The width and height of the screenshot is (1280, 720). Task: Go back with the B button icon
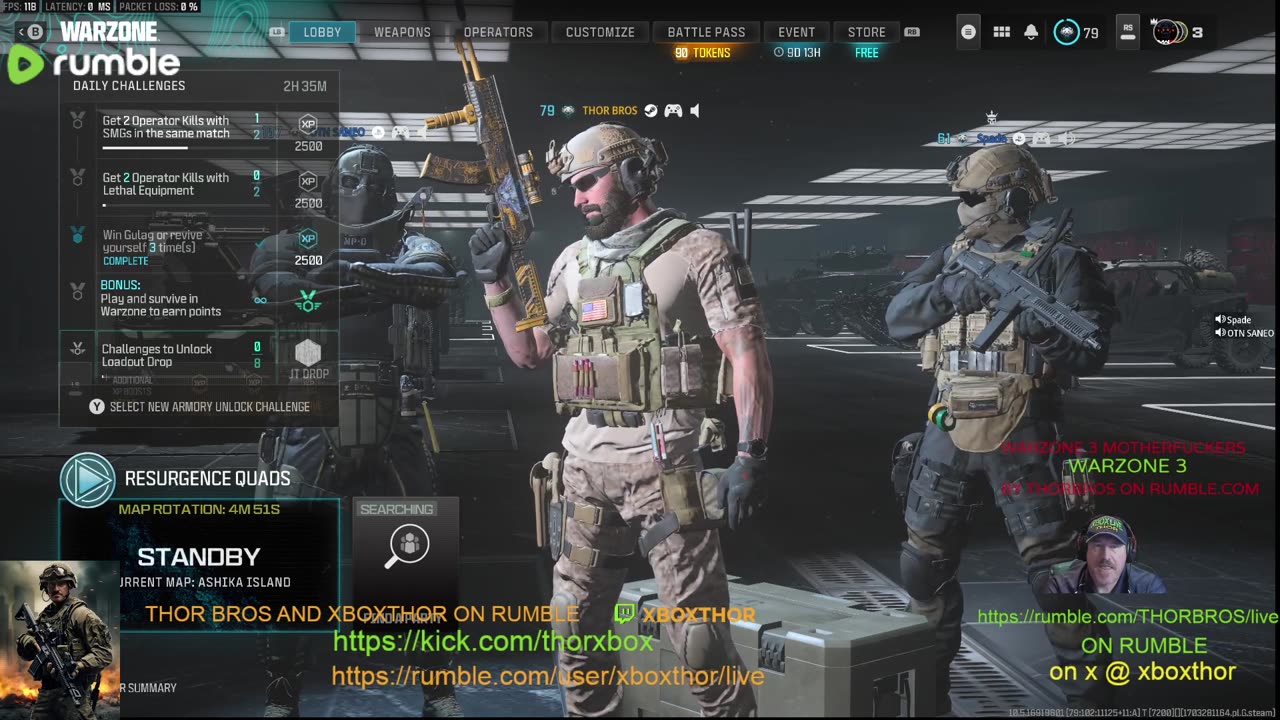pos(35,32)
